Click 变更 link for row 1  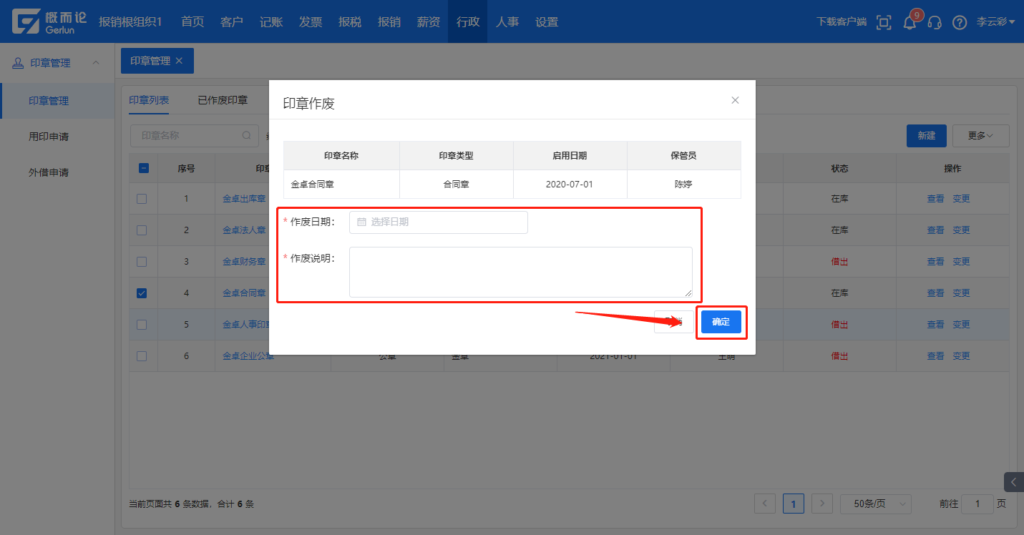point(961,199)
